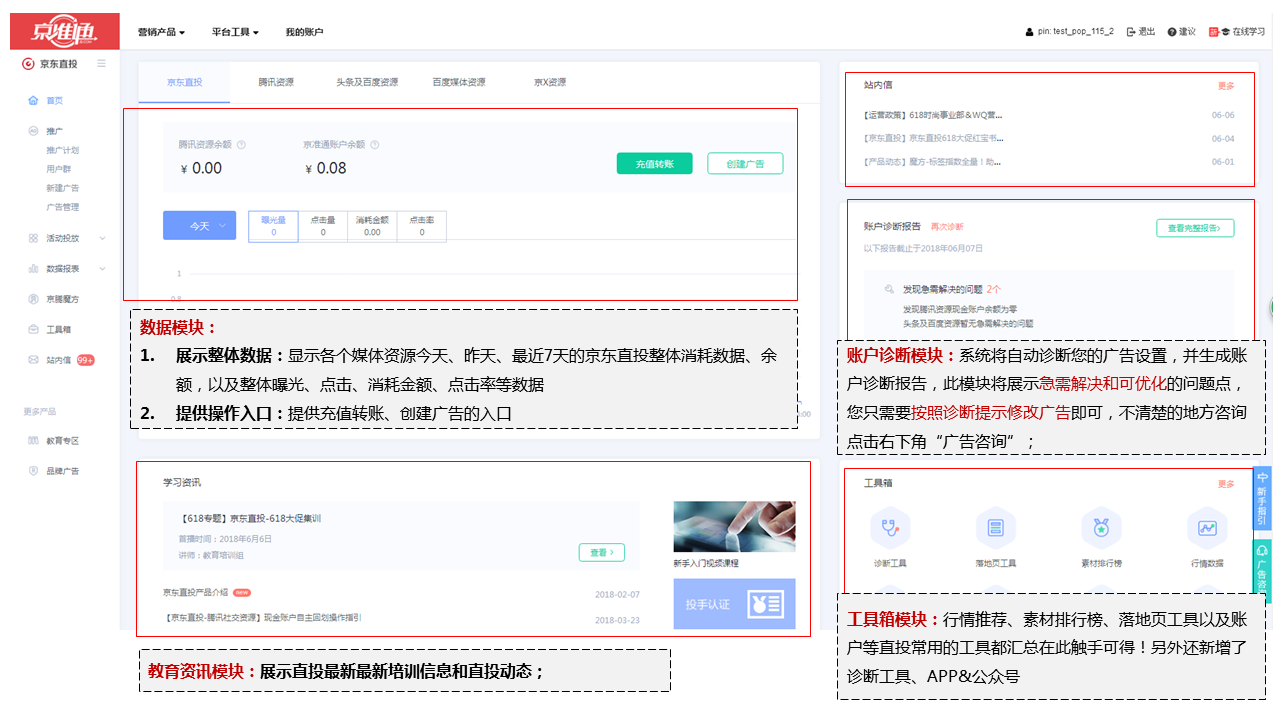Click the 建议 question mark icon
This screenshot has height=720, width=1280.
(x=1172, y=32)
